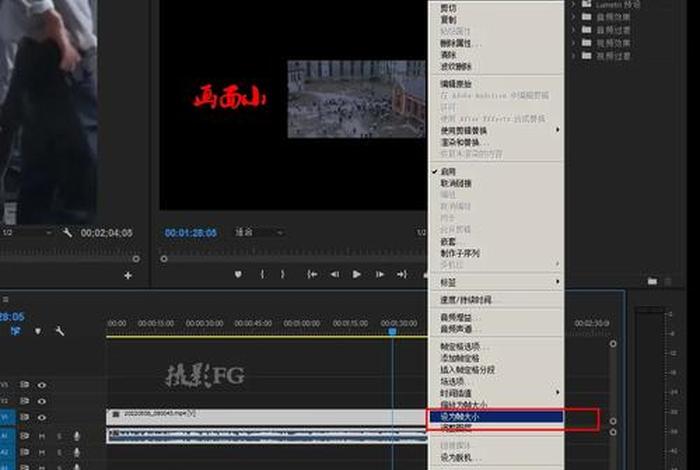
Task: Step forward one frame in program monitor
Action: coord(379,274)
